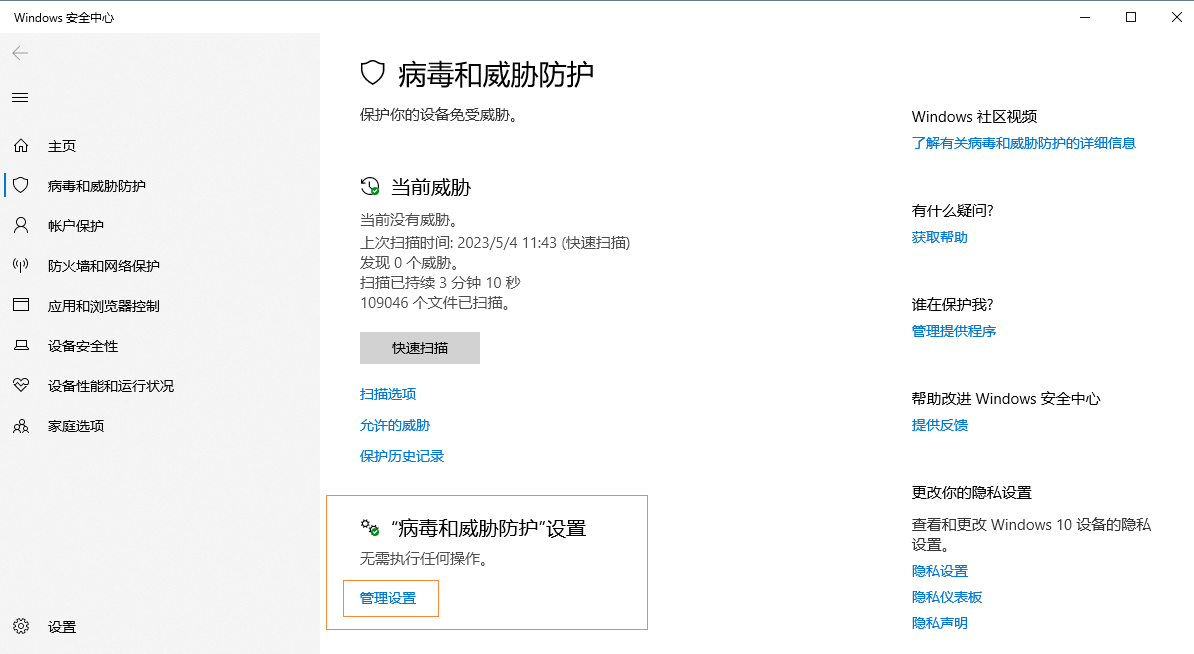Open the 允许的威胁 link
Image resolution: width=1194 pixels, height=654 pixels.
pyautogui.click(x=394, y=426)
